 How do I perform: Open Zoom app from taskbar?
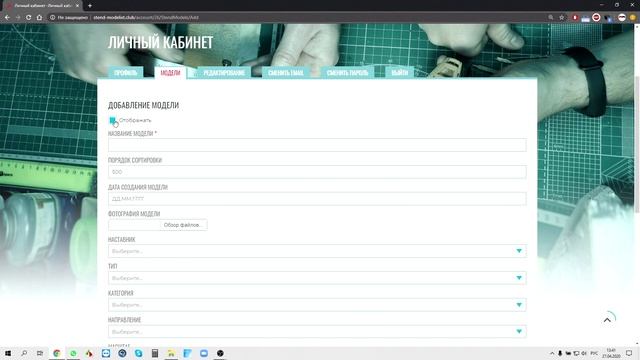204,353
